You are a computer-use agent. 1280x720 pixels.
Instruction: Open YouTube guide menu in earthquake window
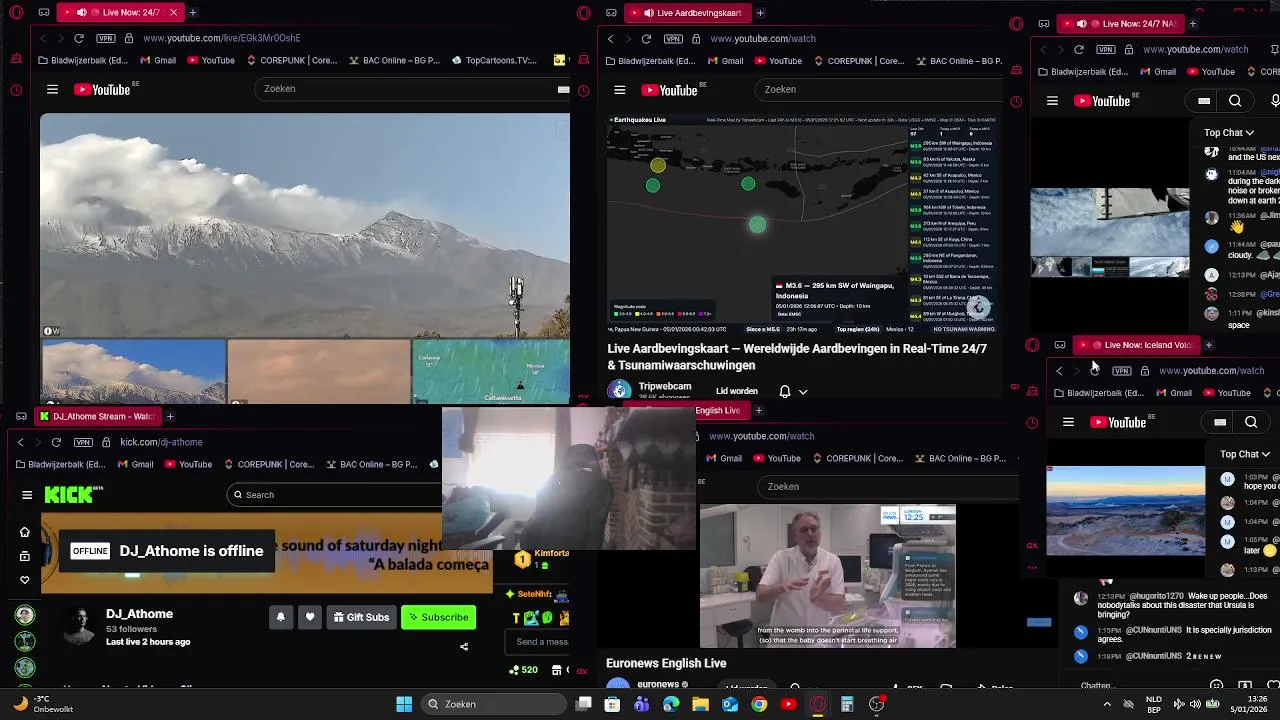pos(620,90)
